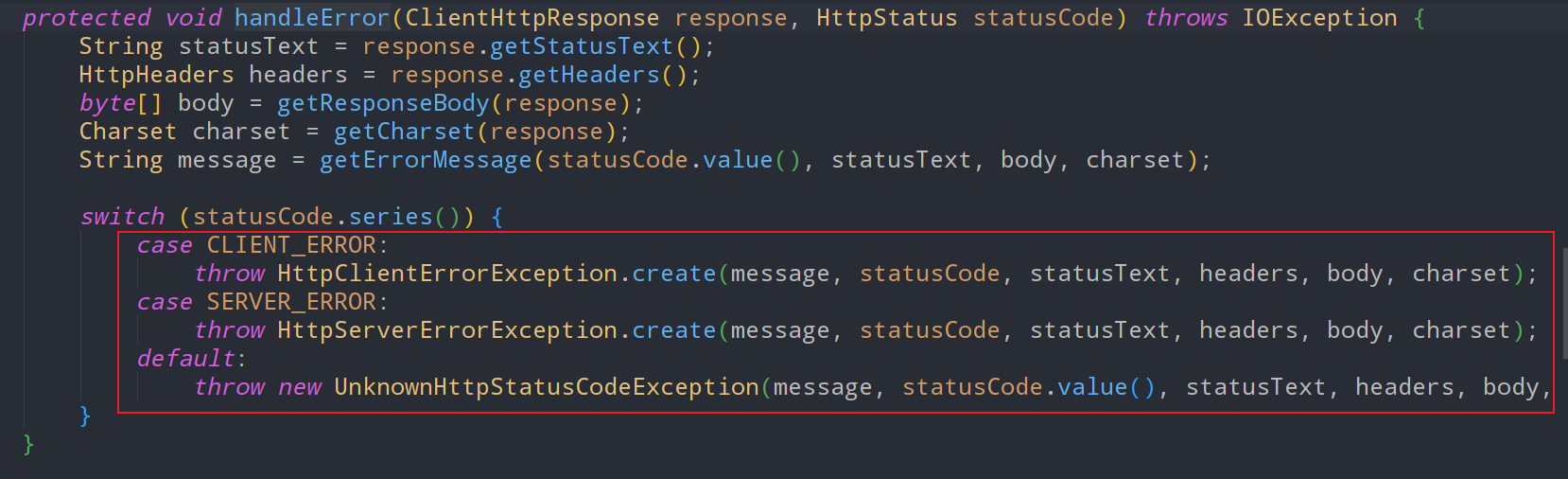1568x479 pixels.
Task: Click the ClientHttpResponse parameter type
Action: (x=532, y=18)
